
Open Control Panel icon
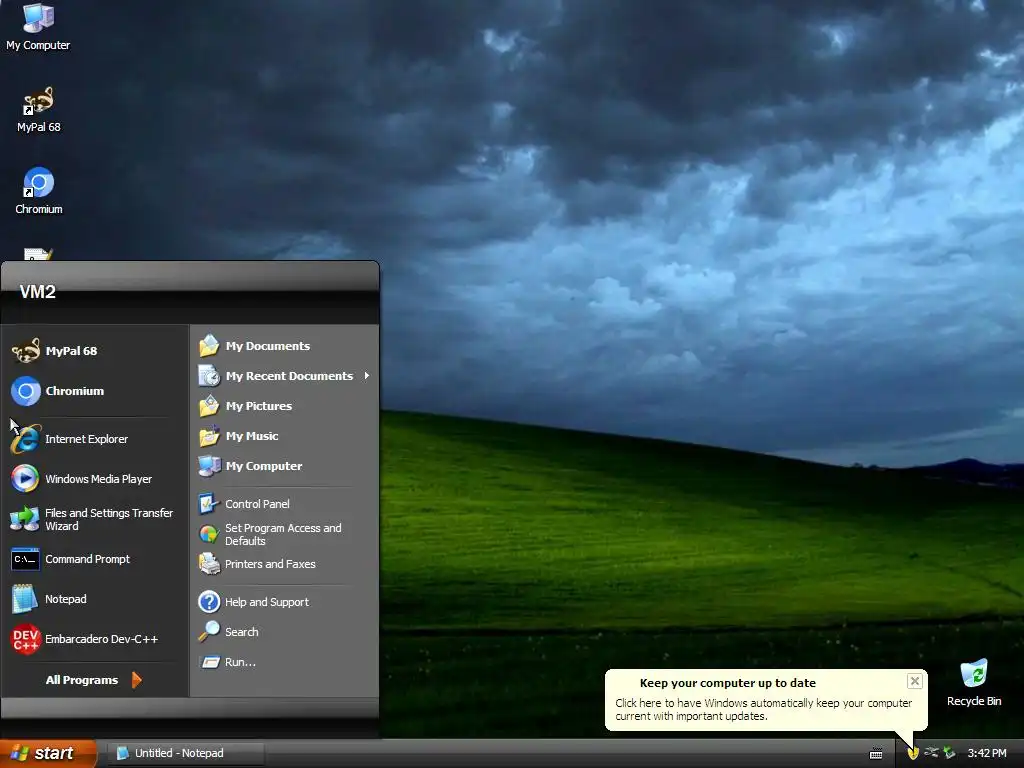[x=209, y=504]
